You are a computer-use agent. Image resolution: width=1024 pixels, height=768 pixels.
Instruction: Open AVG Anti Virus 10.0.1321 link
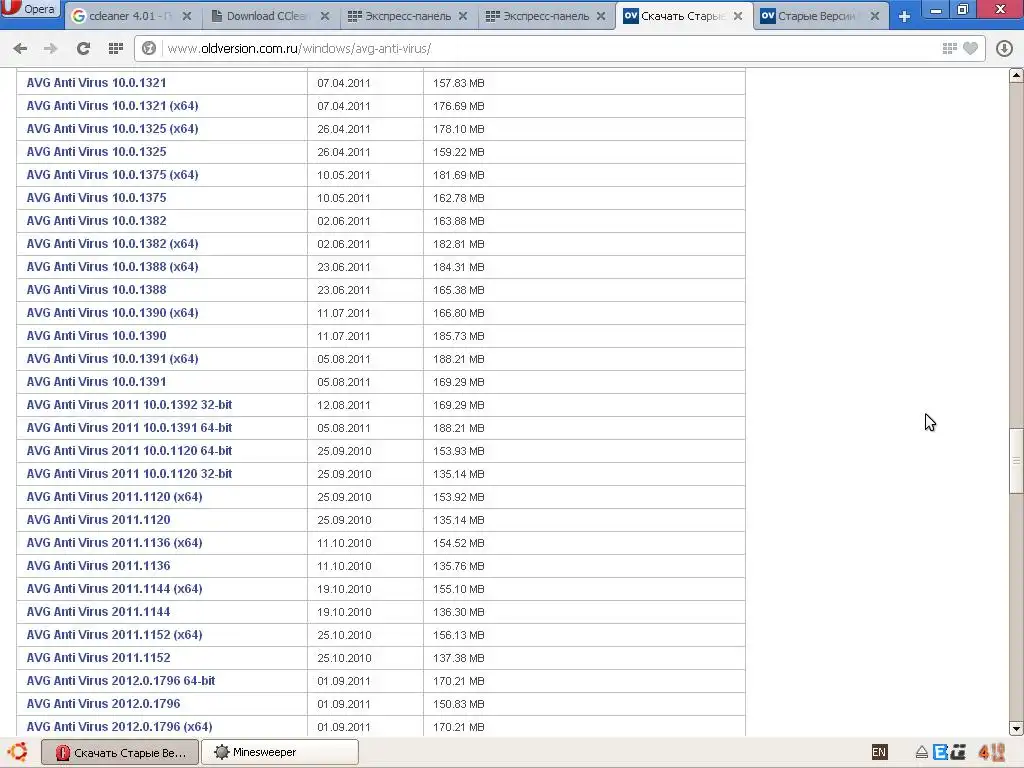coord(97,83)
